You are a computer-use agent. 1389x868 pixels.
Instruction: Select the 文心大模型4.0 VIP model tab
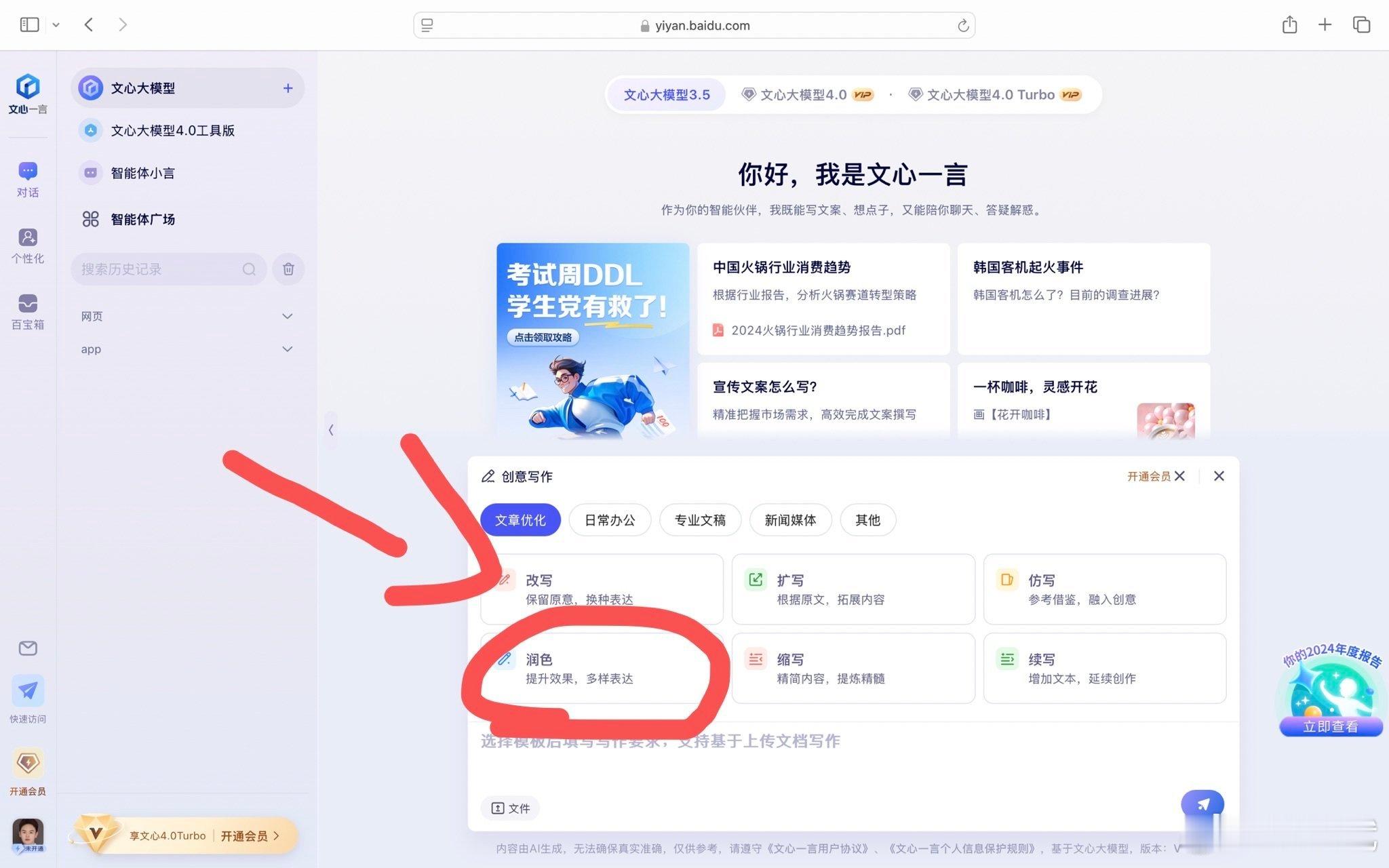tap(807, 95)
